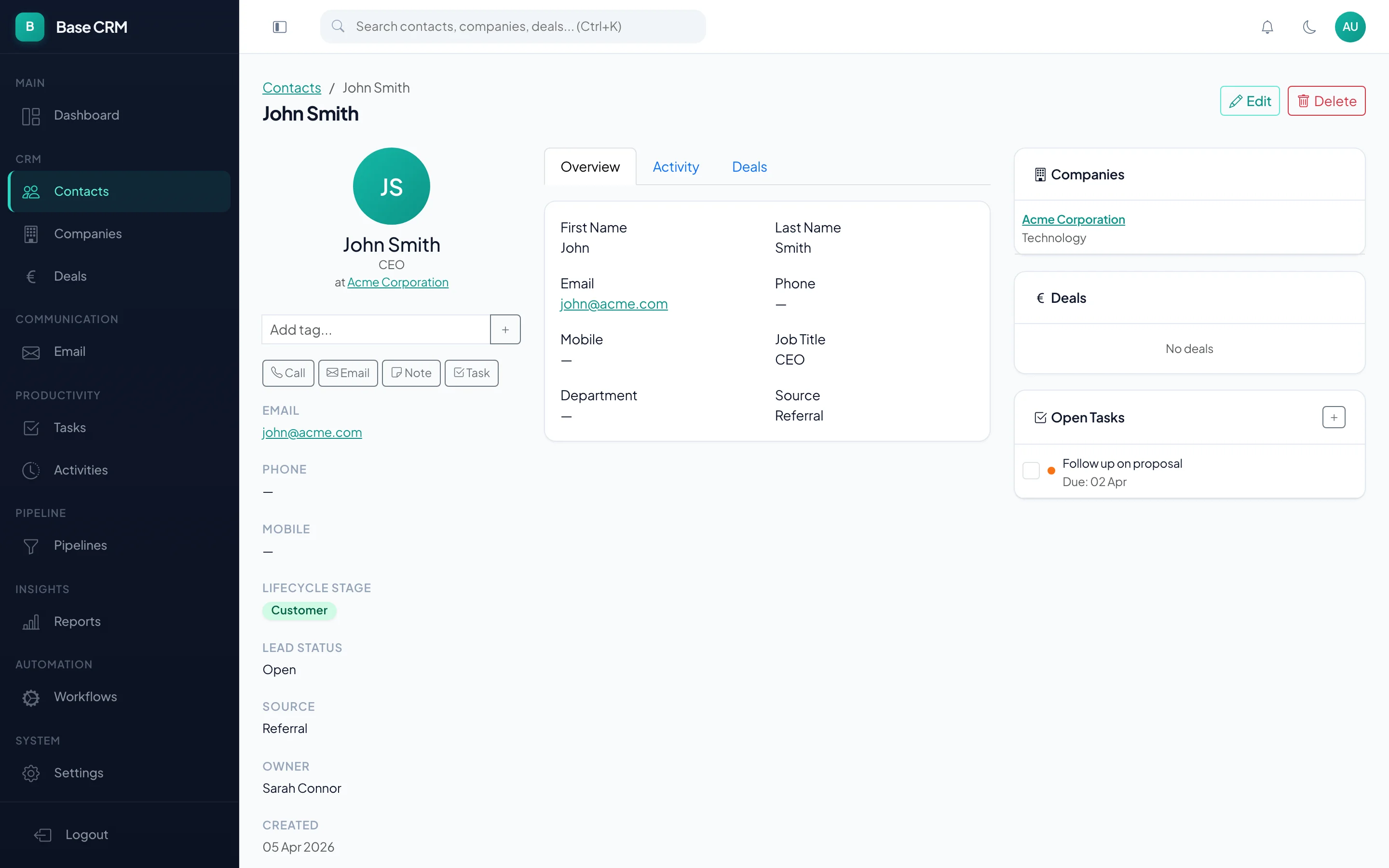Click the Customer lifecycle stage badge
The width and height of the screenshot is (1389, 868).
tap(299, 610)
